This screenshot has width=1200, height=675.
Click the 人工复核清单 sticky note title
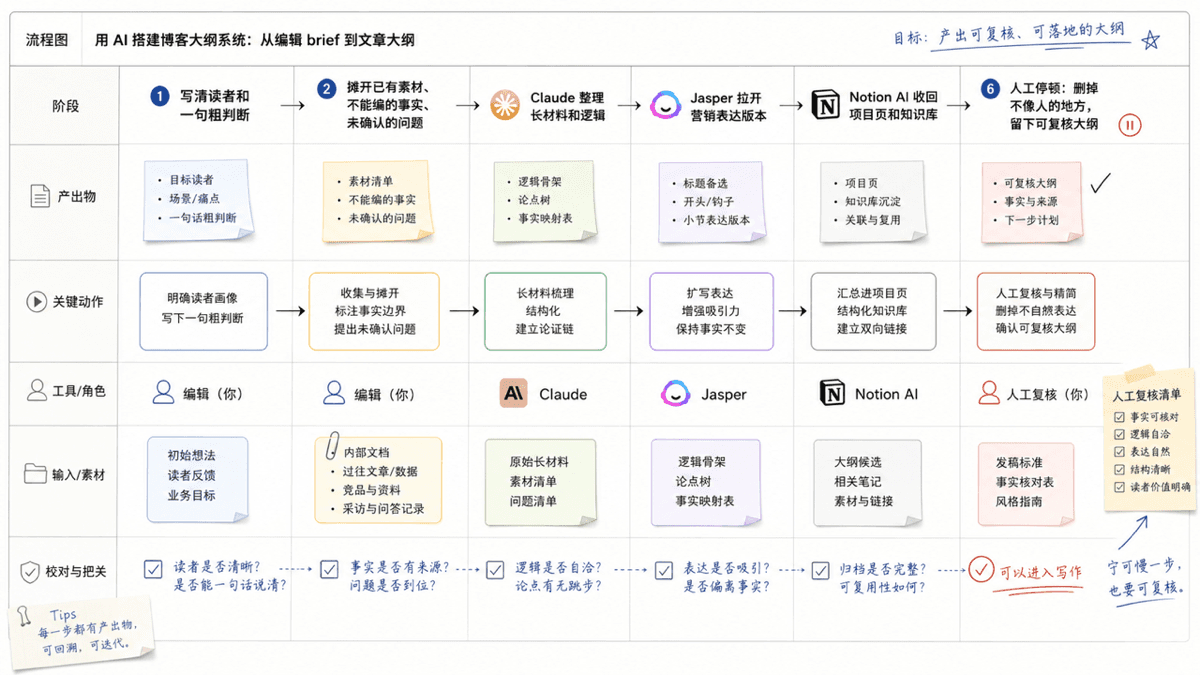coord(1146,397)
